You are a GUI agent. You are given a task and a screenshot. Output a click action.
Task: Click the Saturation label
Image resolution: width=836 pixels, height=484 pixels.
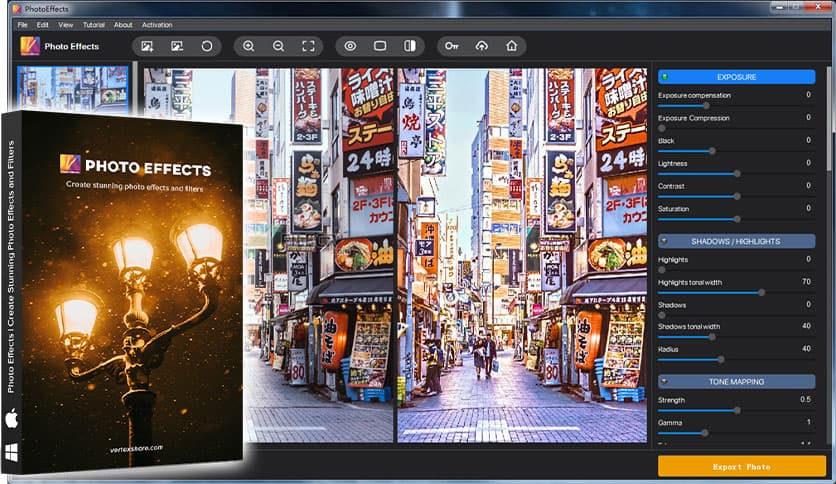(x=673, y=209)
